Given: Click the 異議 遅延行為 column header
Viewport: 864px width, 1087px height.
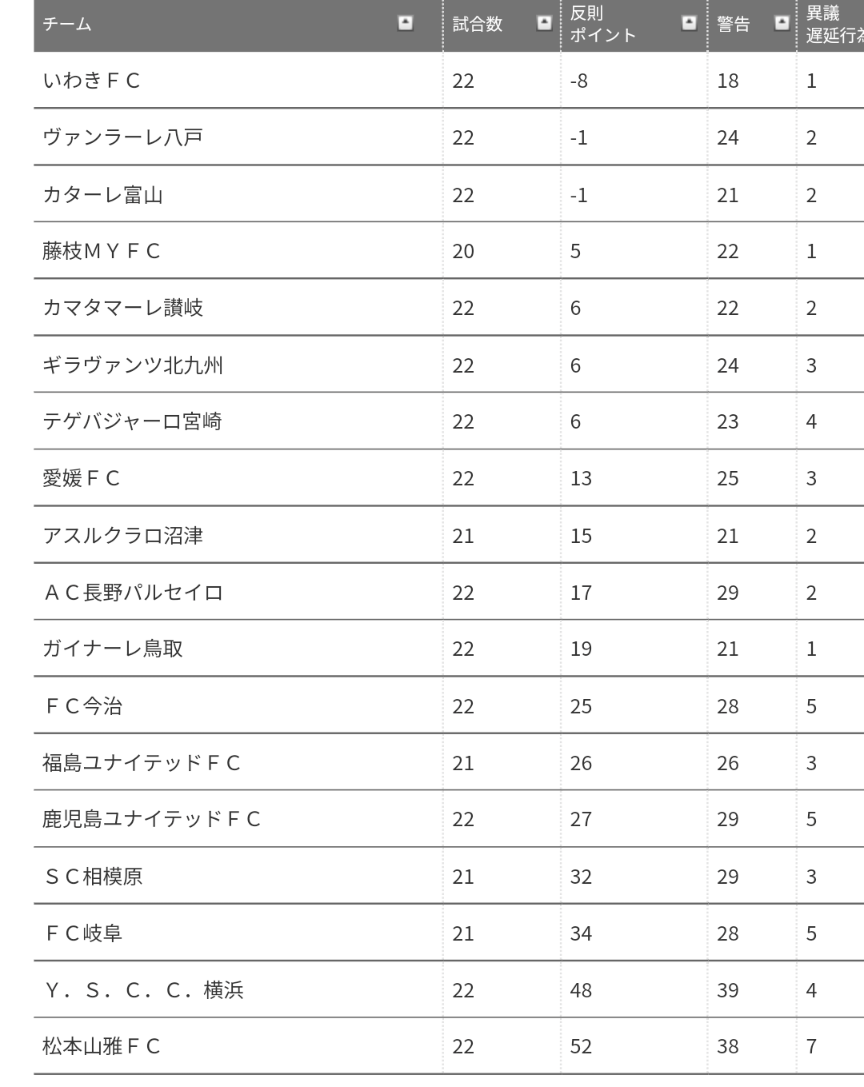Looking at the screenshot, I should pos(831,24).
